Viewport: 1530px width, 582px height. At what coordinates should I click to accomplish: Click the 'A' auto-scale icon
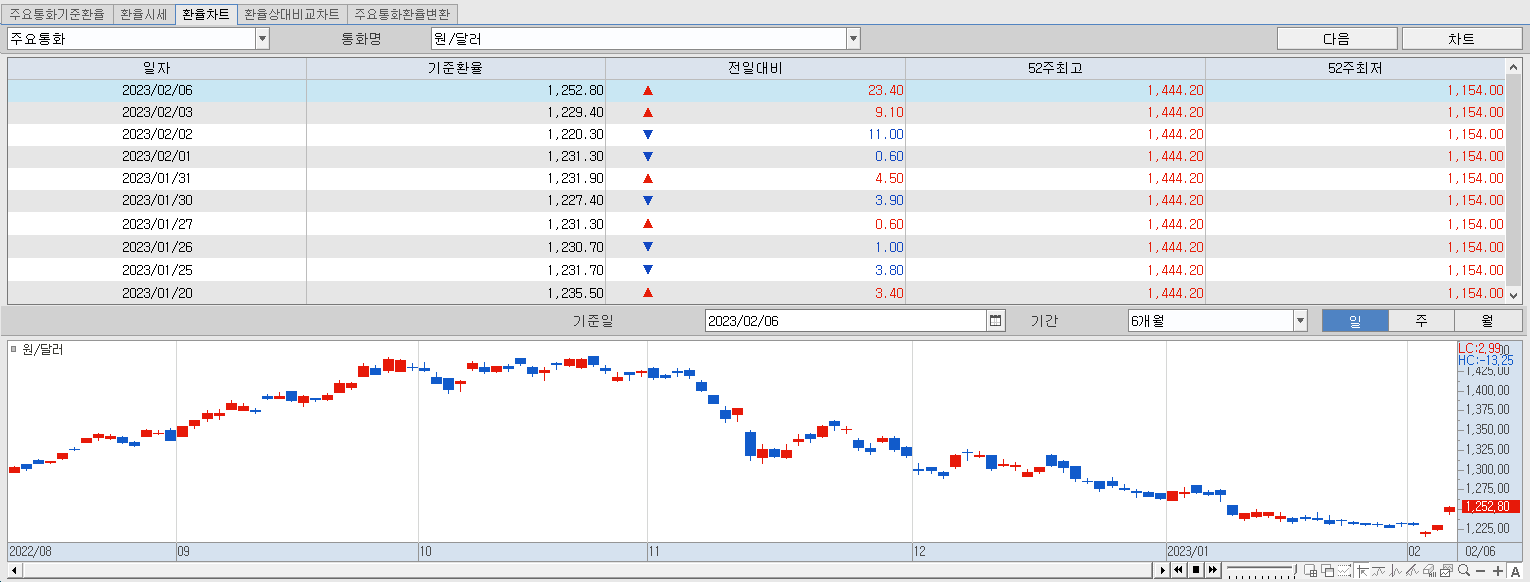tap(1515, 571)
